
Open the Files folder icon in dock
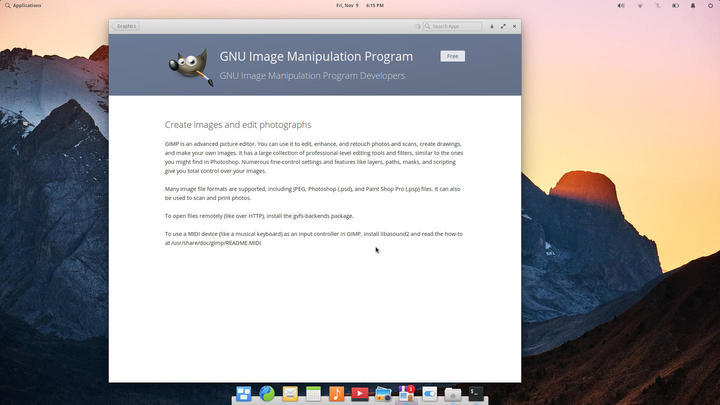pos(453,394)
